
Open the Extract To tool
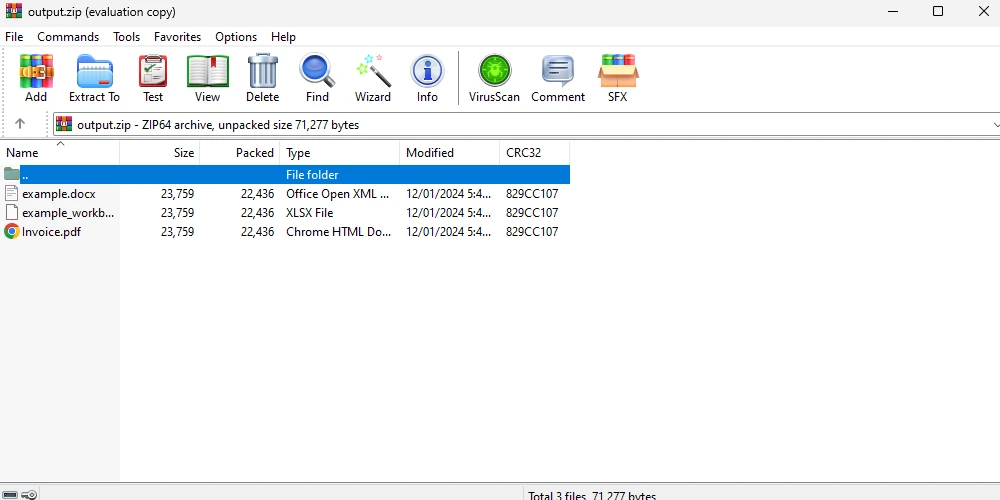tap(94, 78)
